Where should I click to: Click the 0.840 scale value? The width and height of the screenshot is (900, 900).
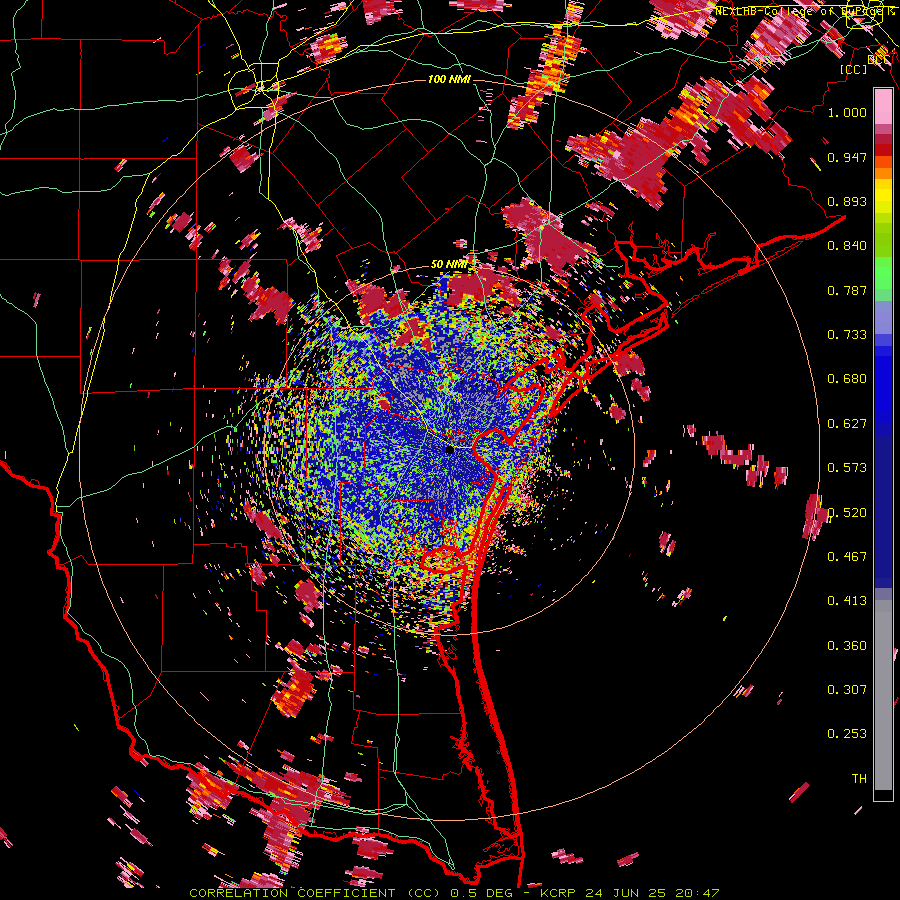847,246
